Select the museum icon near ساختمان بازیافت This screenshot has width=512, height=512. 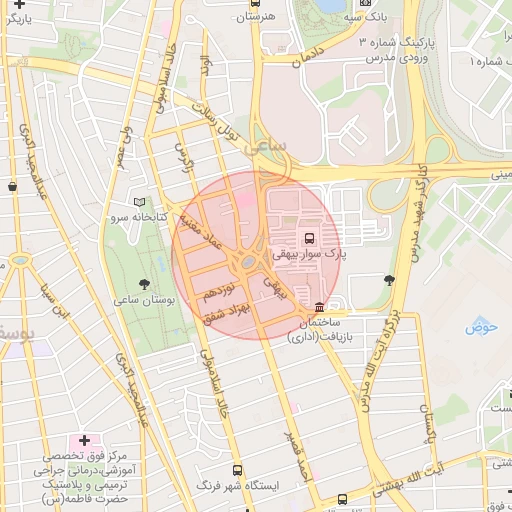pos(319,307)
